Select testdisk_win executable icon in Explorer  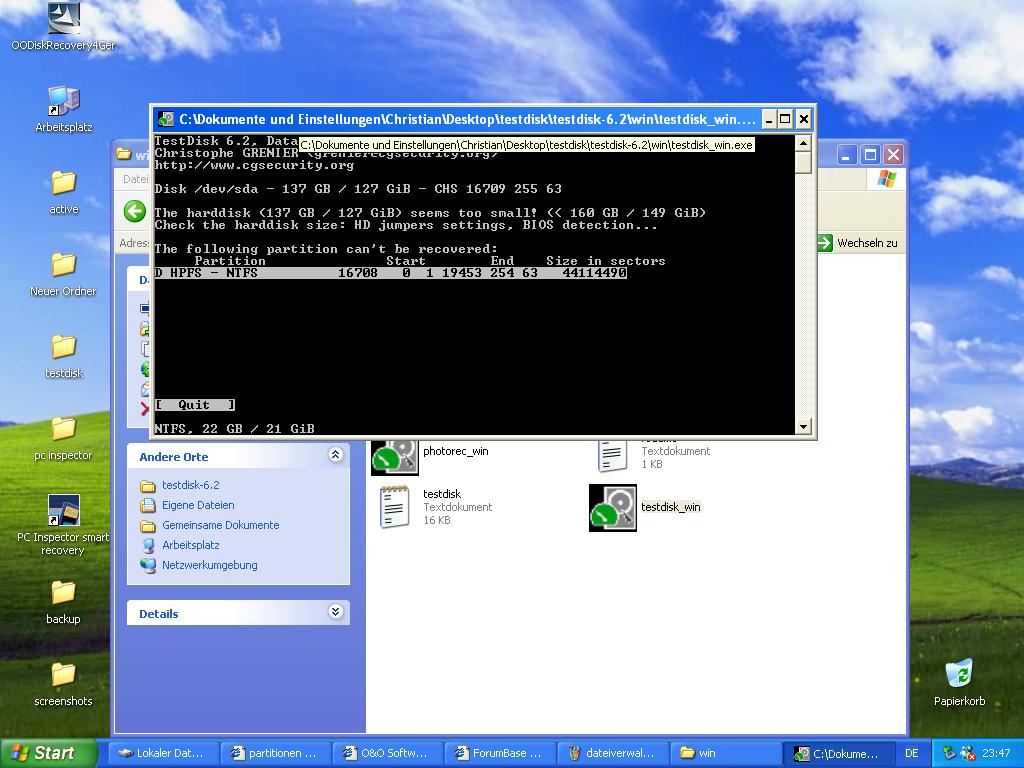click(x=613, y=507)
